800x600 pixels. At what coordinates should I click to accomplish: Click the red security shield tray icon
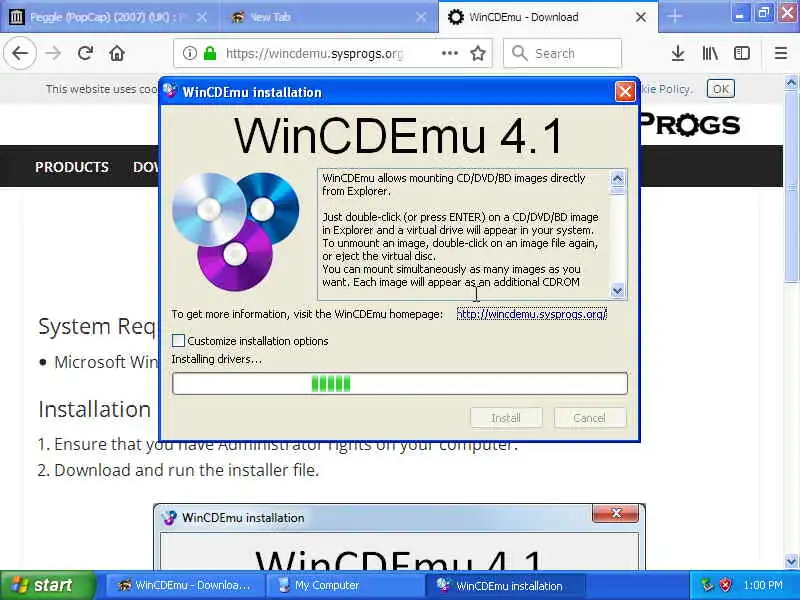pyautogui.click(x=726, y=585)
